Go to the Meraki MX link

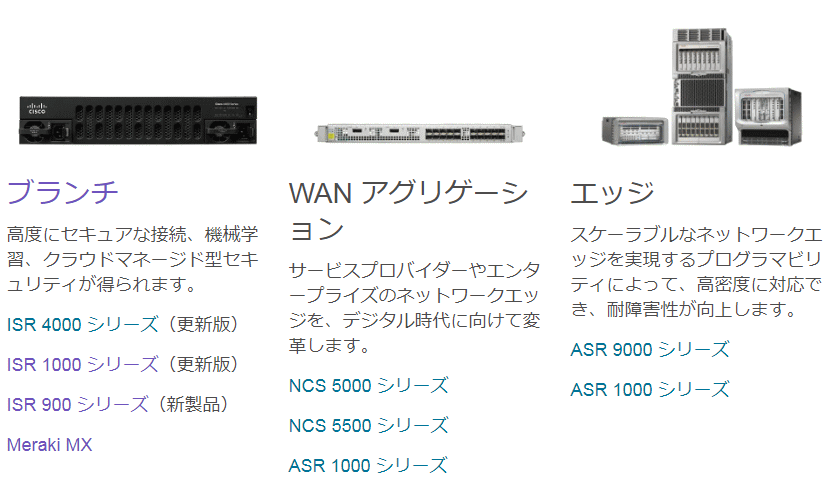pyautogui.click(x=49, y=445)
